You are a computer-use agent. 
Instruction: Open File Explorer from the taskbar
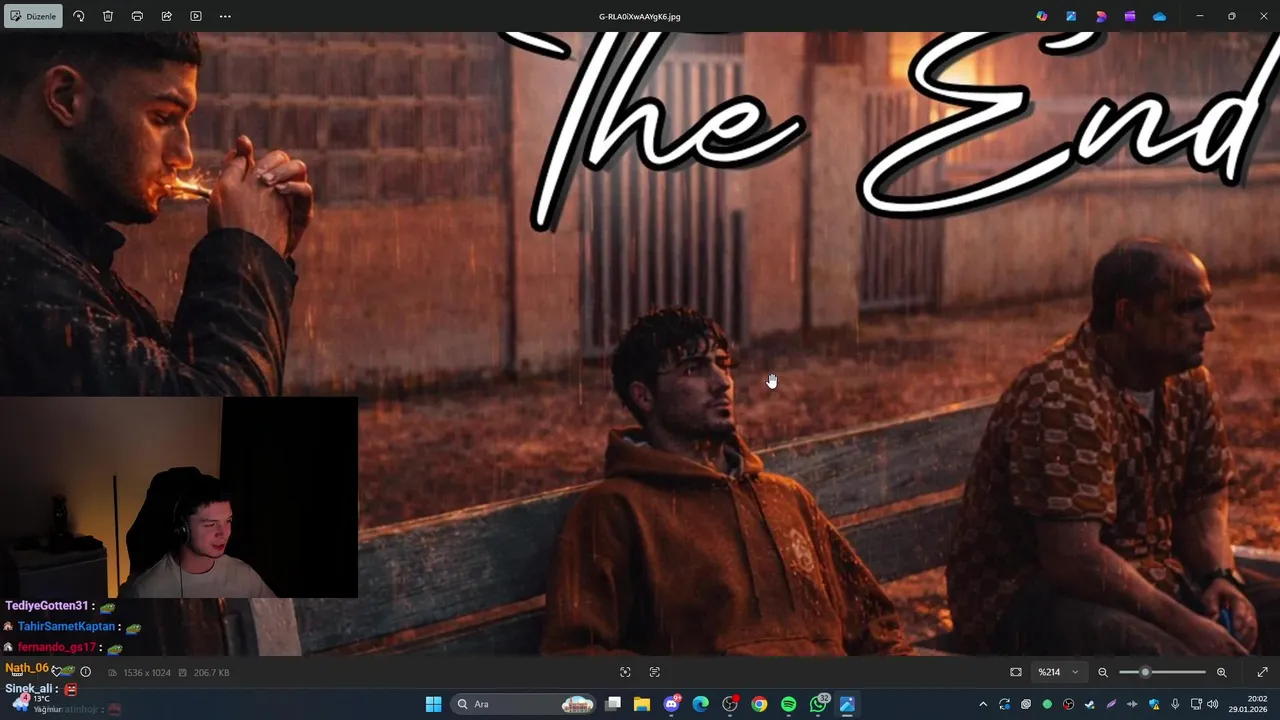[642, 704]
